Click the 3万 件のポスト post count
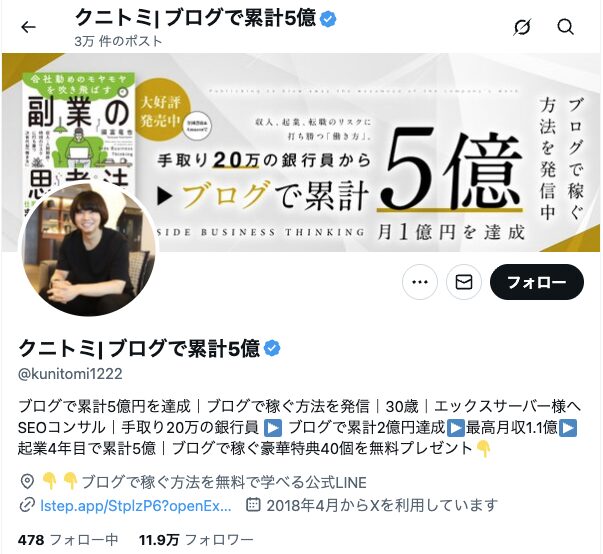The height and width of the screenshot is (554, 603). tap(118, 41)
